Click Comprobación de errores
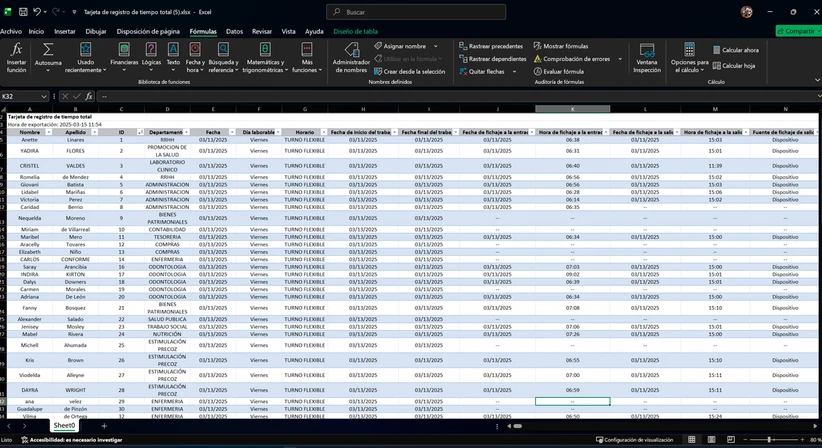This screenshot has height=448, width=822. [x=572, y=59]
